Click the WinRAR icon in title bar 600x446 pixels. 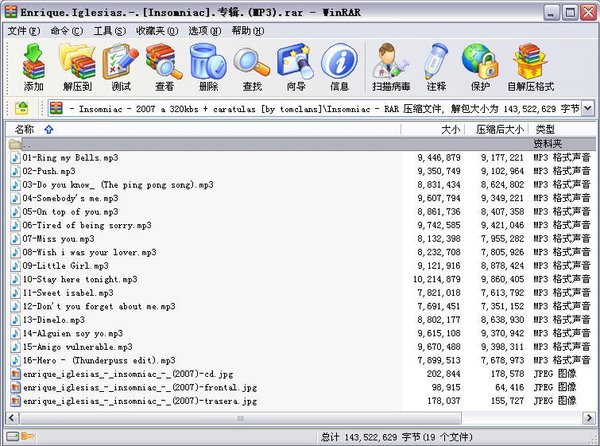point(11,12)
